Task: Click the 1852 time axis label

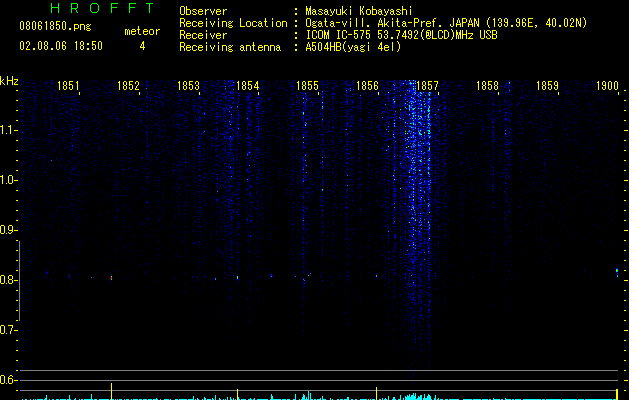Action: [x=128, y=86]
